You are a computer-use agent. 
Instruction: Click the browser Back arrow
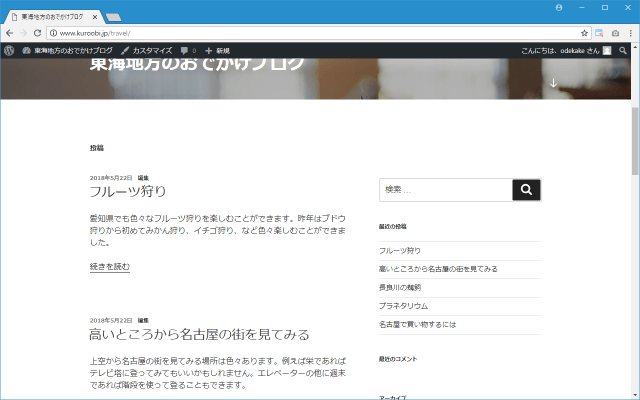click(x=10, y=33)
